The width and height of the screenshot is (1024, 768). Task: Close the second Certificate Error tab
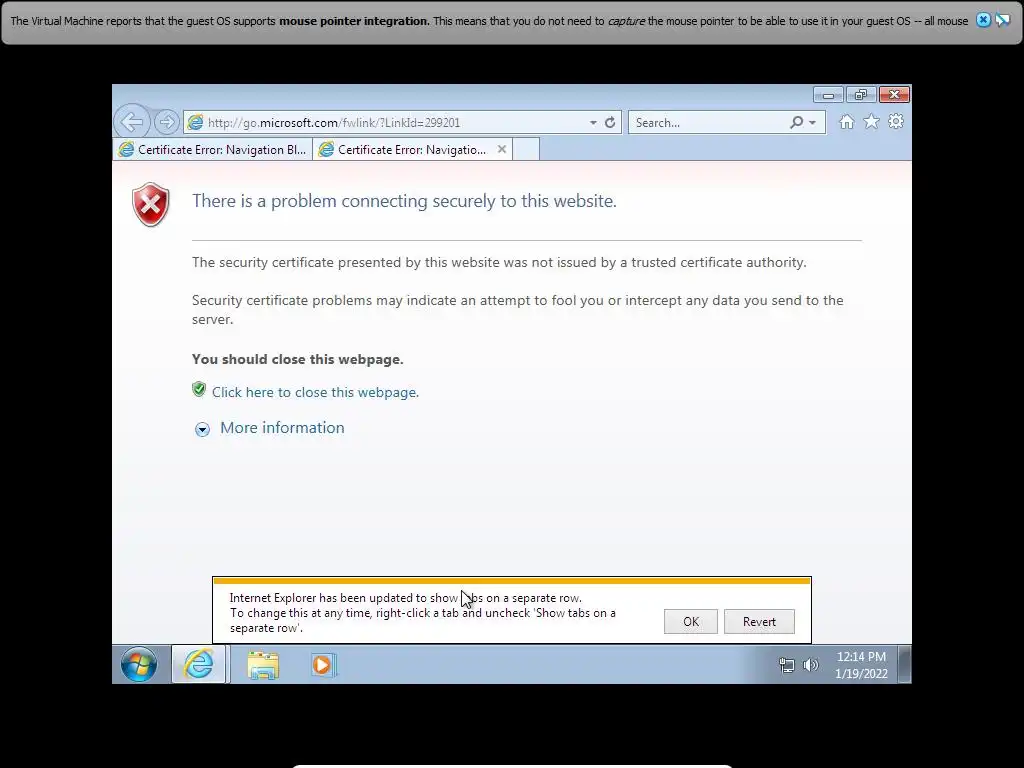pyautogui.click(x=502, y=150)
